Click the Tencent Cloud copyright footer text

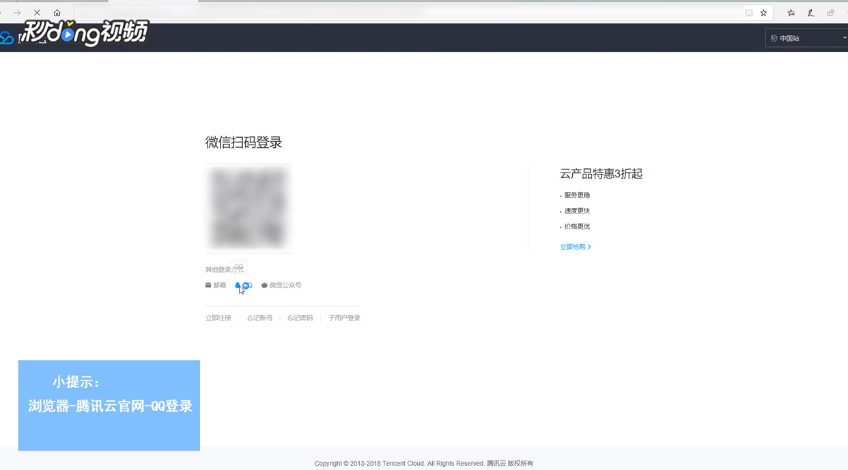tap(424, 464)
